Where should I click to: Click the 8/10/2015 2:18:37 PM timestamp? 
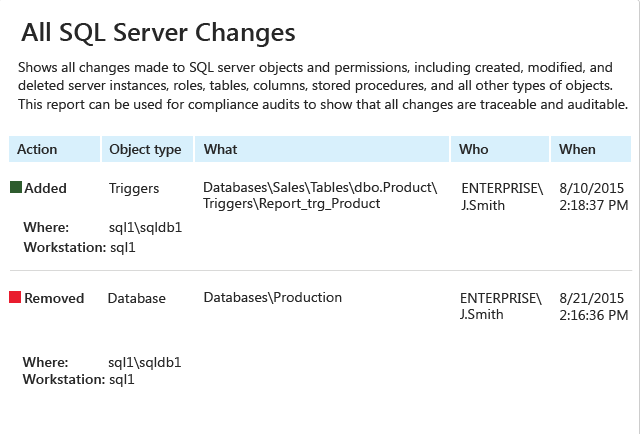coord(593,196)
